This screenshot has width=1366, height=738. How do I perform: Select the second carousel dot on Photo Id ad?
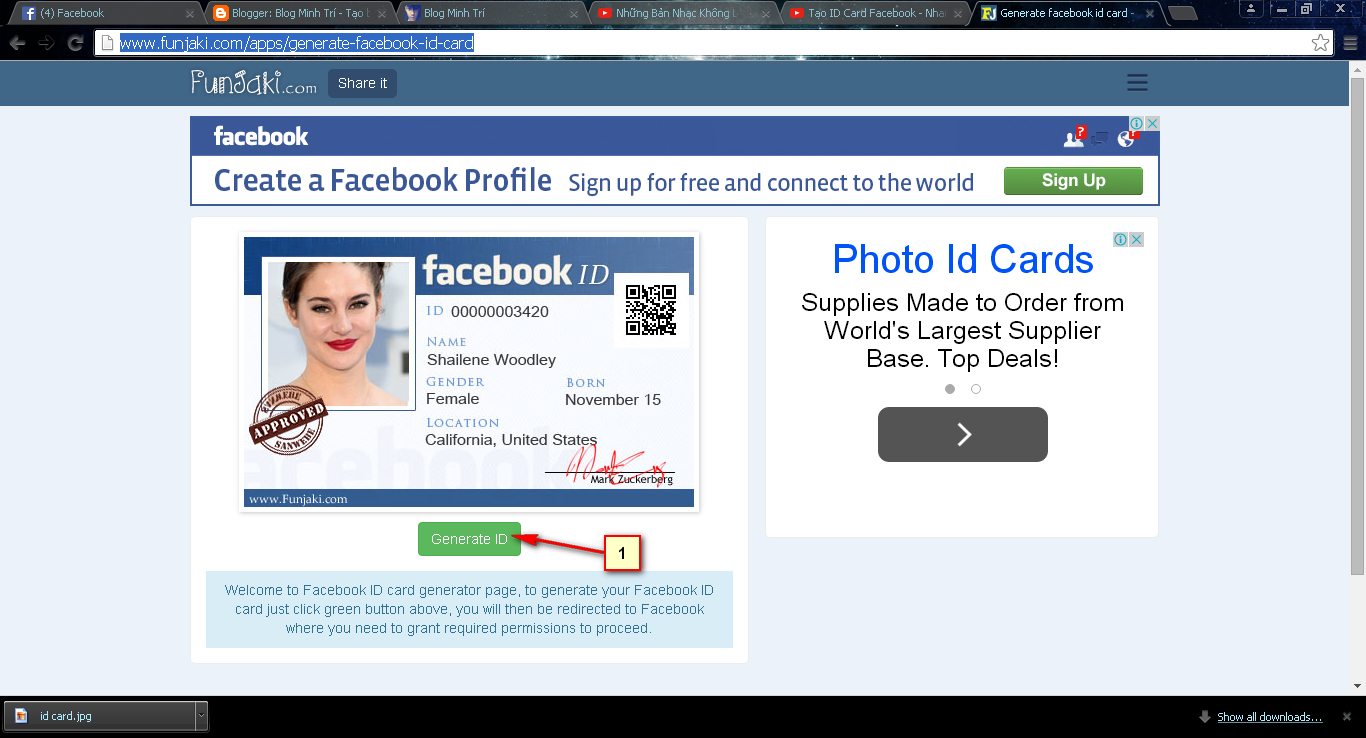click(x=976, y=389)
